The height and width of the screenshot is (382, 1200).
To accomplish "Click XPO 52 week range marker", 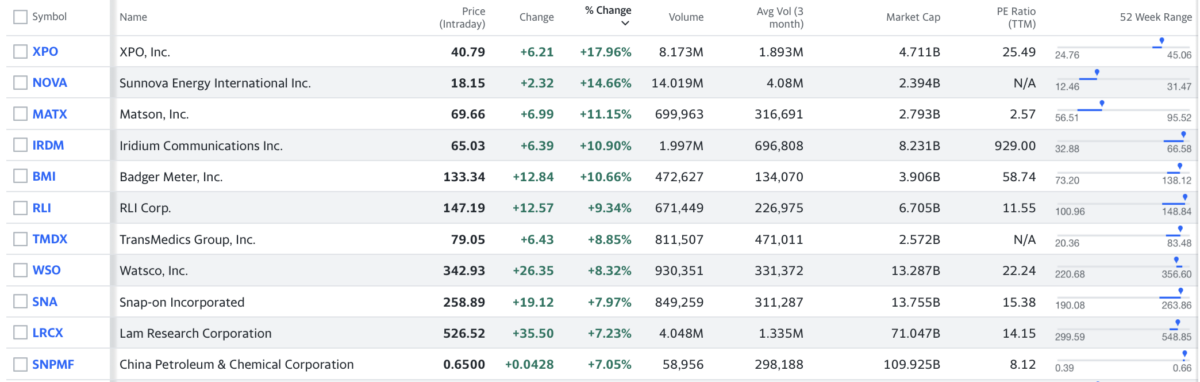I will coord(1160,42).
